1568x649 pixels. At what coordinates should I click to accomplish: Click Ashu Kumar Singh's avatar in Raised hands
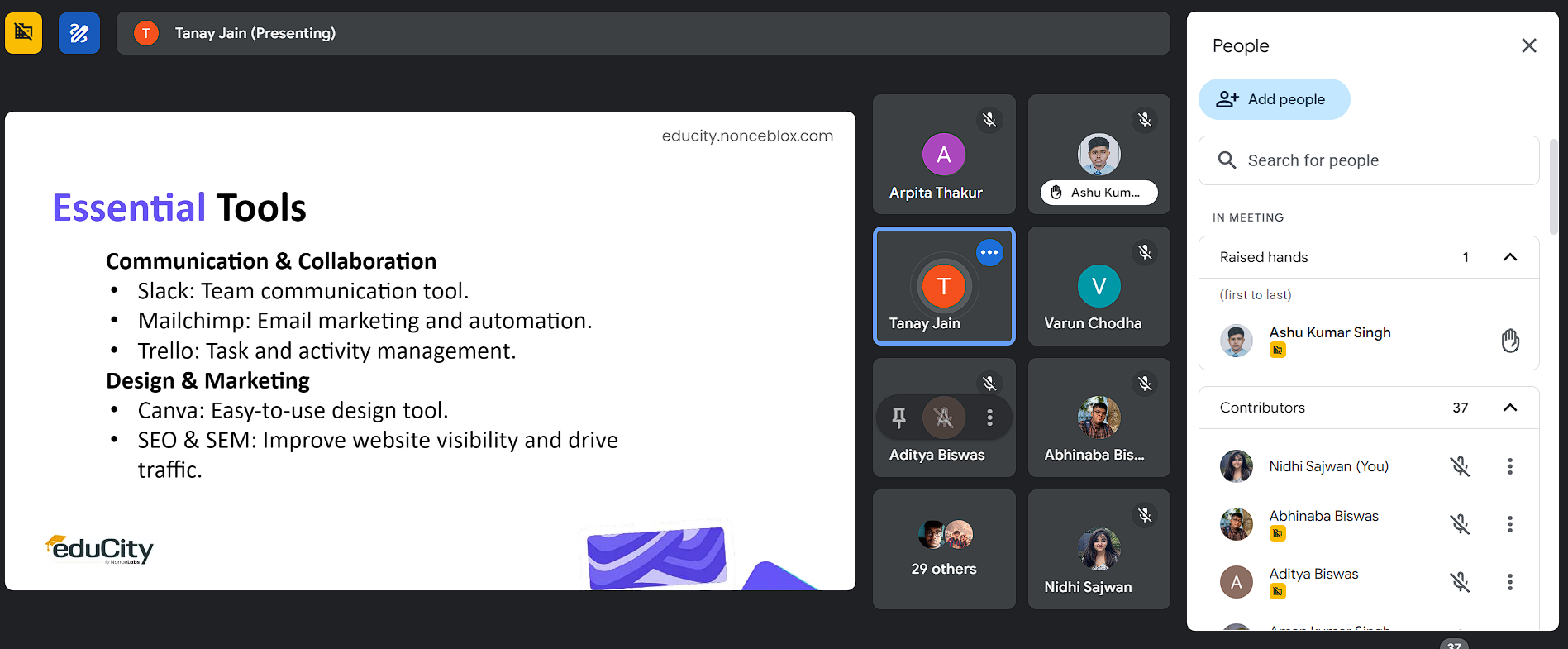coord(1237,341)
